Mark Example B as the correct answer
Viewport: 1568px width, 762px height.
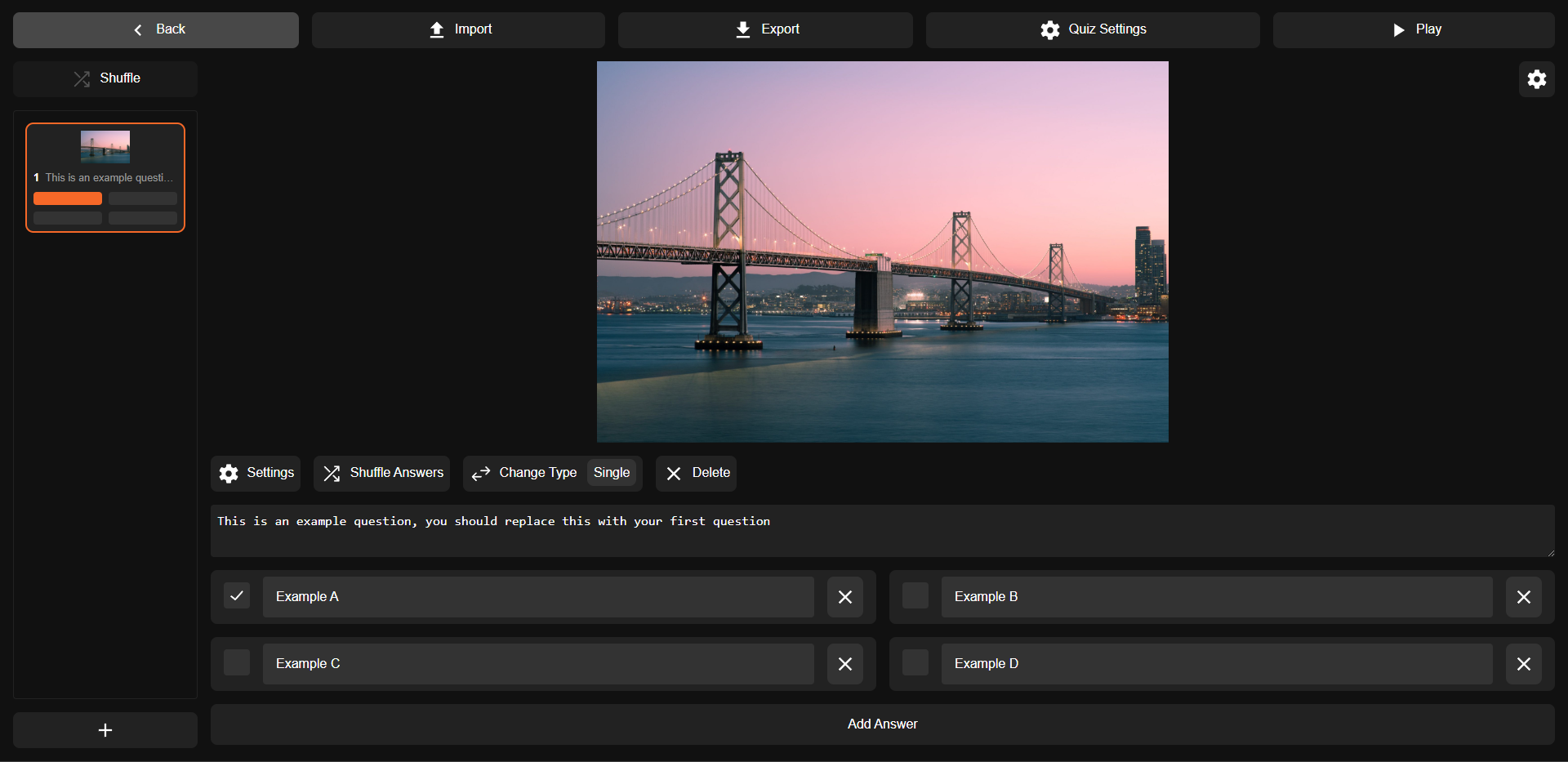coord(915,596)
